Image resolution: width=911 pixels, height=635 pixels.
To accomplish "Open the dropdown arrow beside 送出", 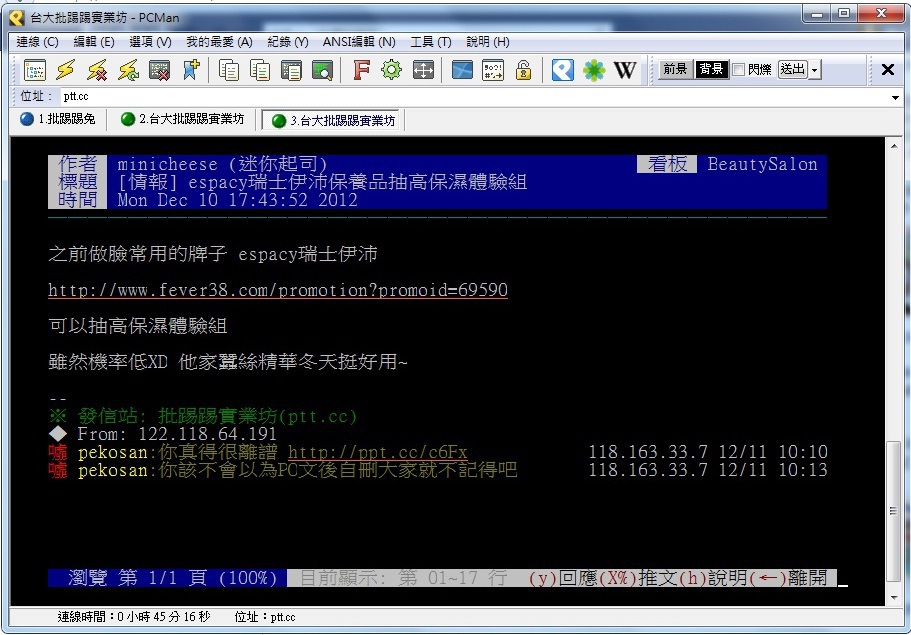I will coord(815,70).
